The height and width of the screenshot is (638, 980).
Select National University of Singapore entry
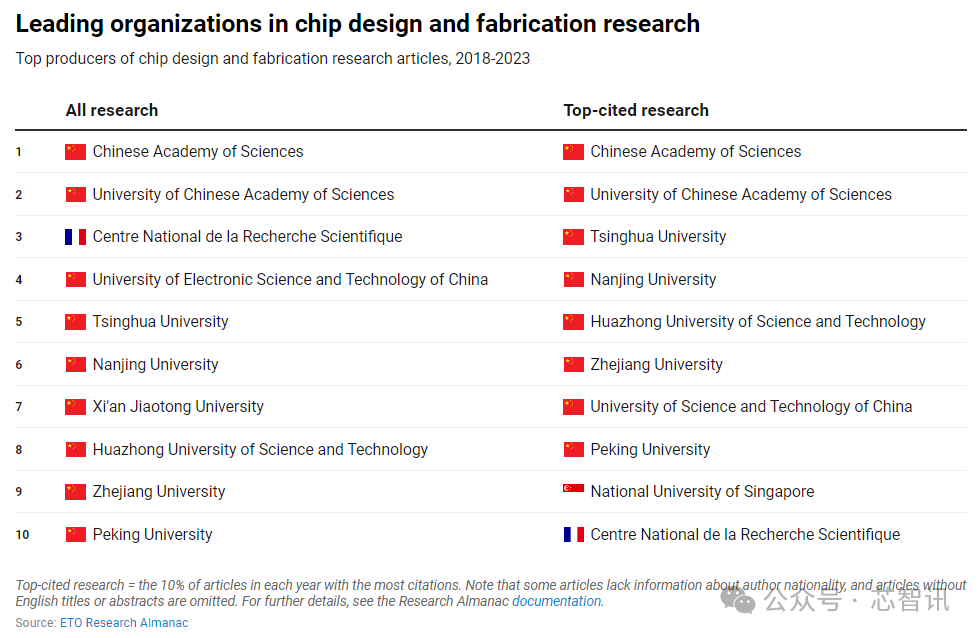pyautogui.click(x=702, y=492)
